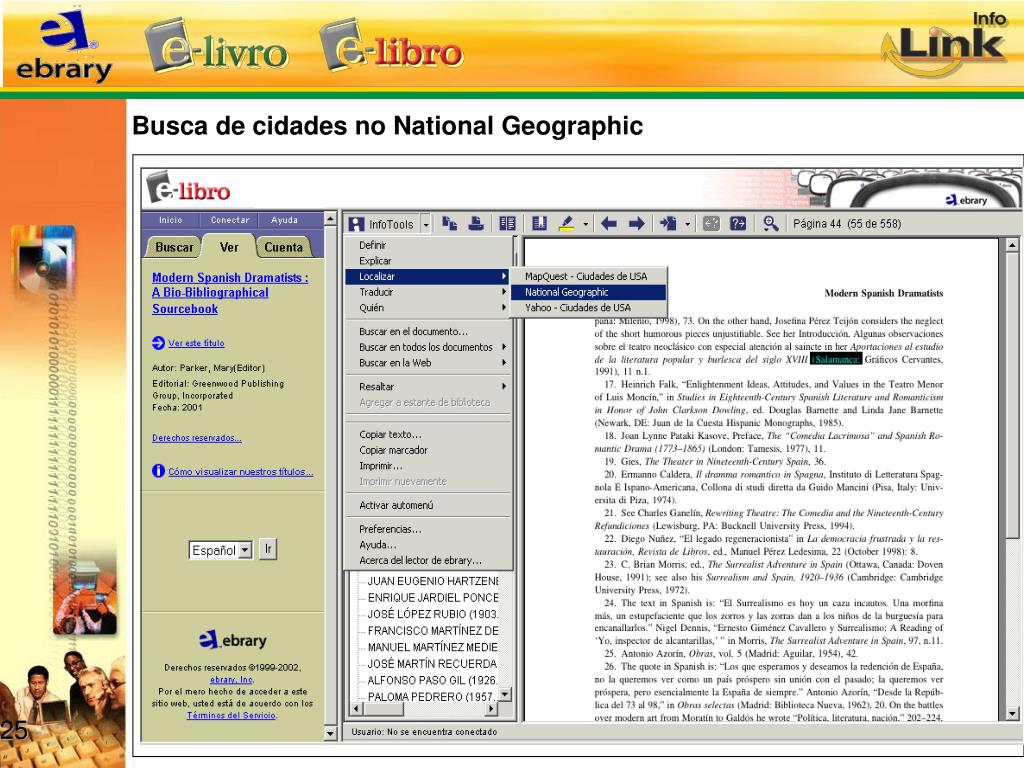Click the add to bookshelf icon
The image size is (1024, 768).
539,223
